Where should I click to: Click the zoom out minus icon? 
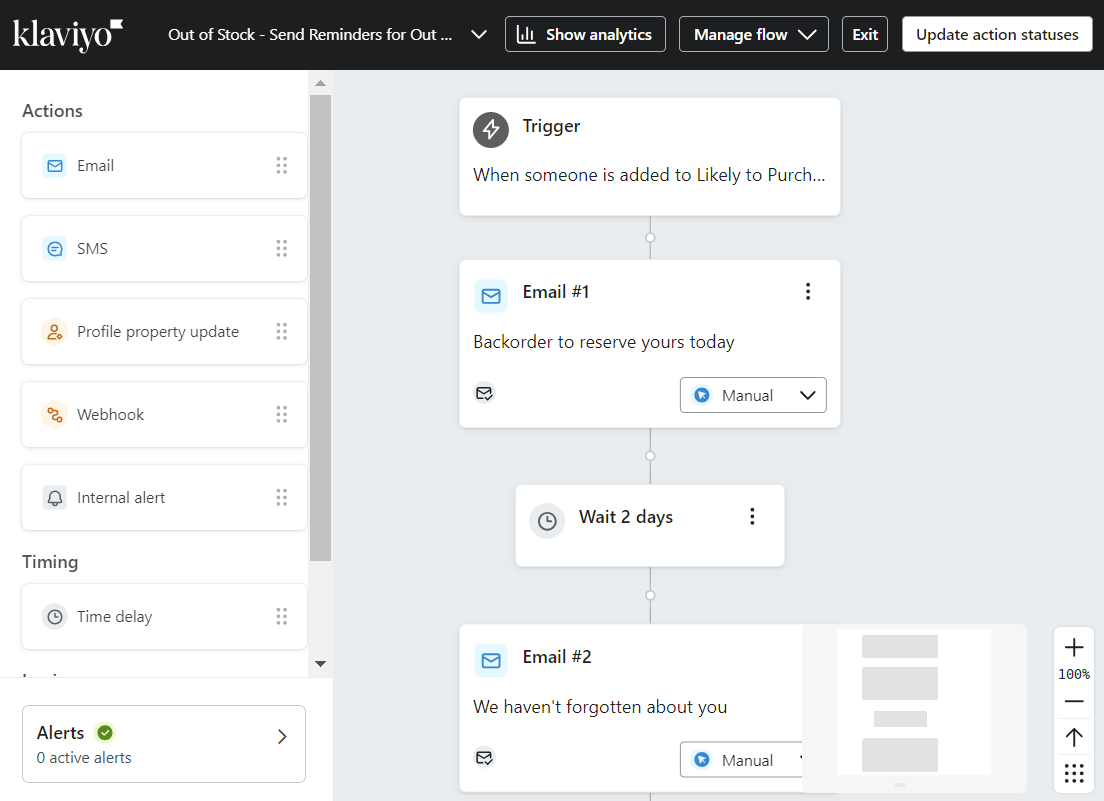point(1074,701)
